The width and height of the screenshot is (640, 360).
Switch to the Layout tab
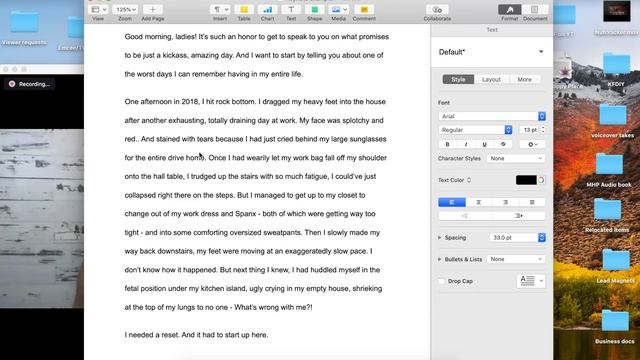[x=491, y=80]
